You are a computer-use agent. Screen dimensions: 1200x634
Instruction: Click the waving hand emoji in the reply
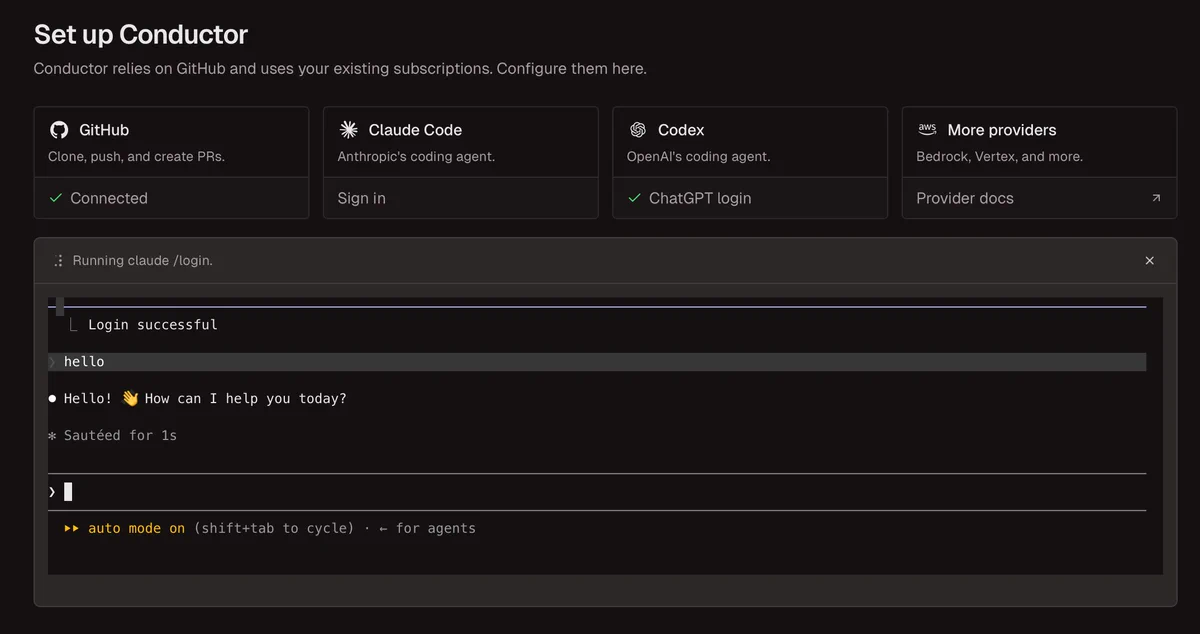(130, 398)
